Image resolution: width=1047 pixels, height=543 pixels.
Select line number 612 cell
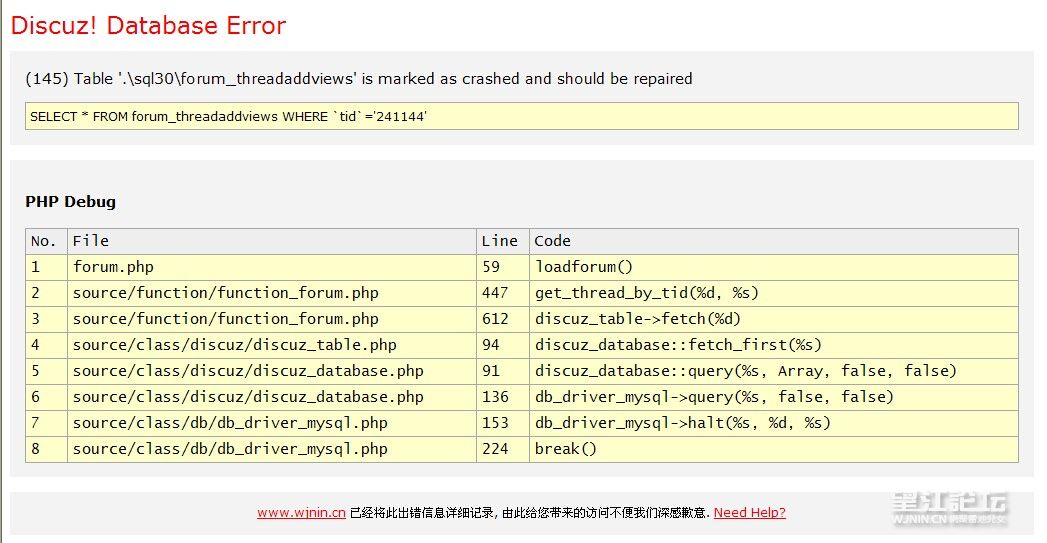point(503,319)
